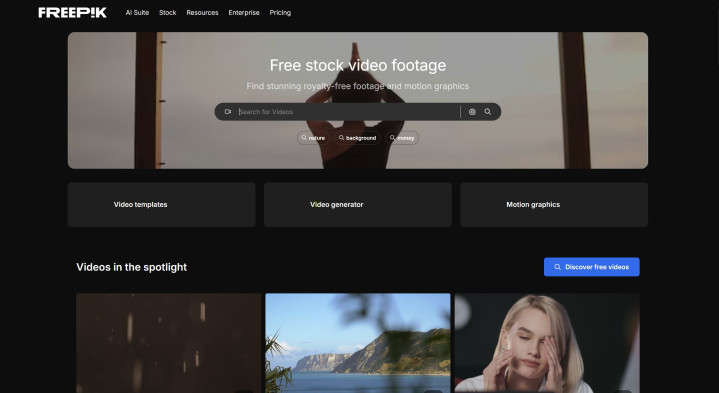Image resolution: width=719 pixels, height=393 pixels.
Task: Select the background search suggestion
Action: (x=357, y=138)
